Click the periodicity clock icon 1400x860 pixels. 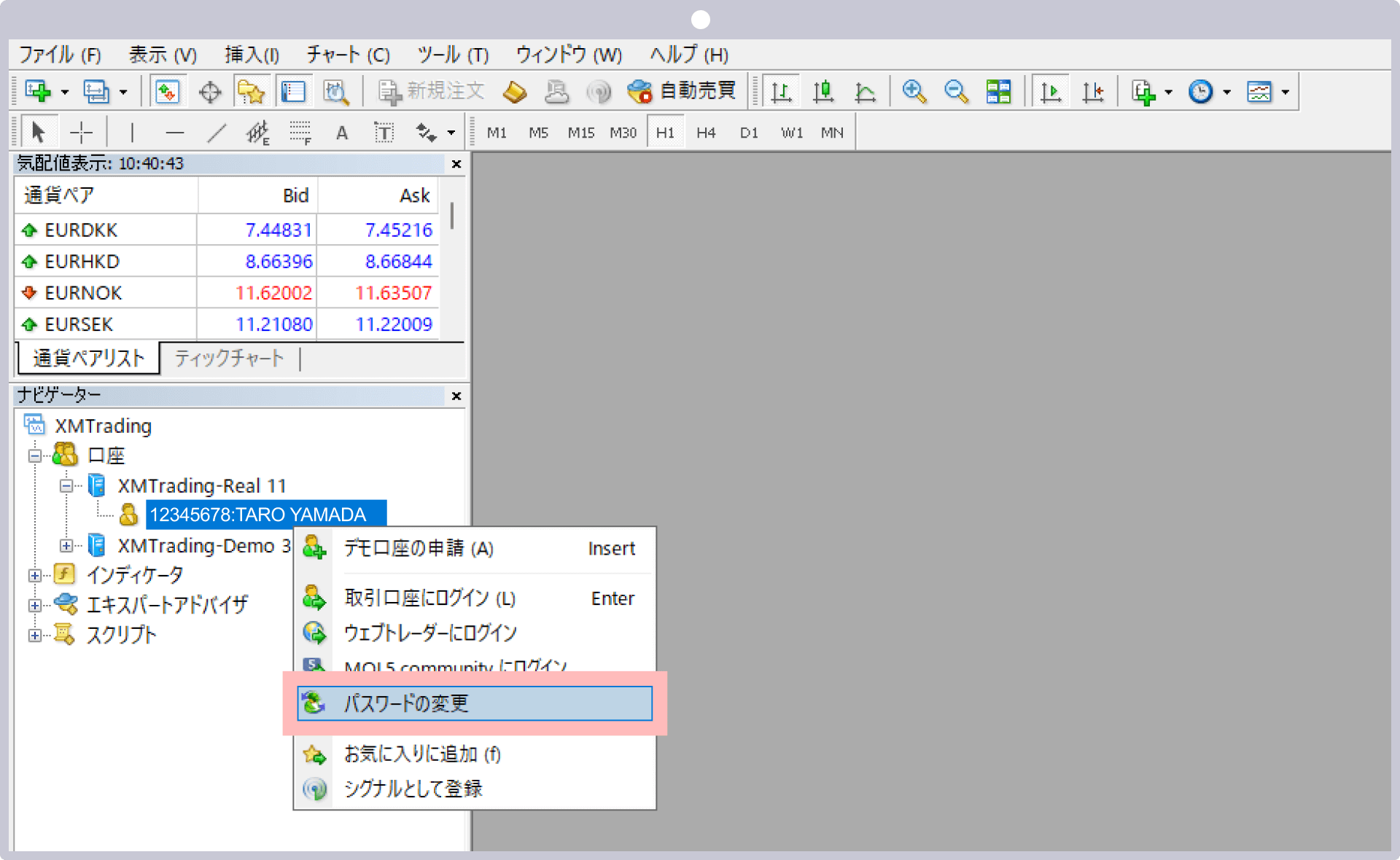coord(1200,92)
